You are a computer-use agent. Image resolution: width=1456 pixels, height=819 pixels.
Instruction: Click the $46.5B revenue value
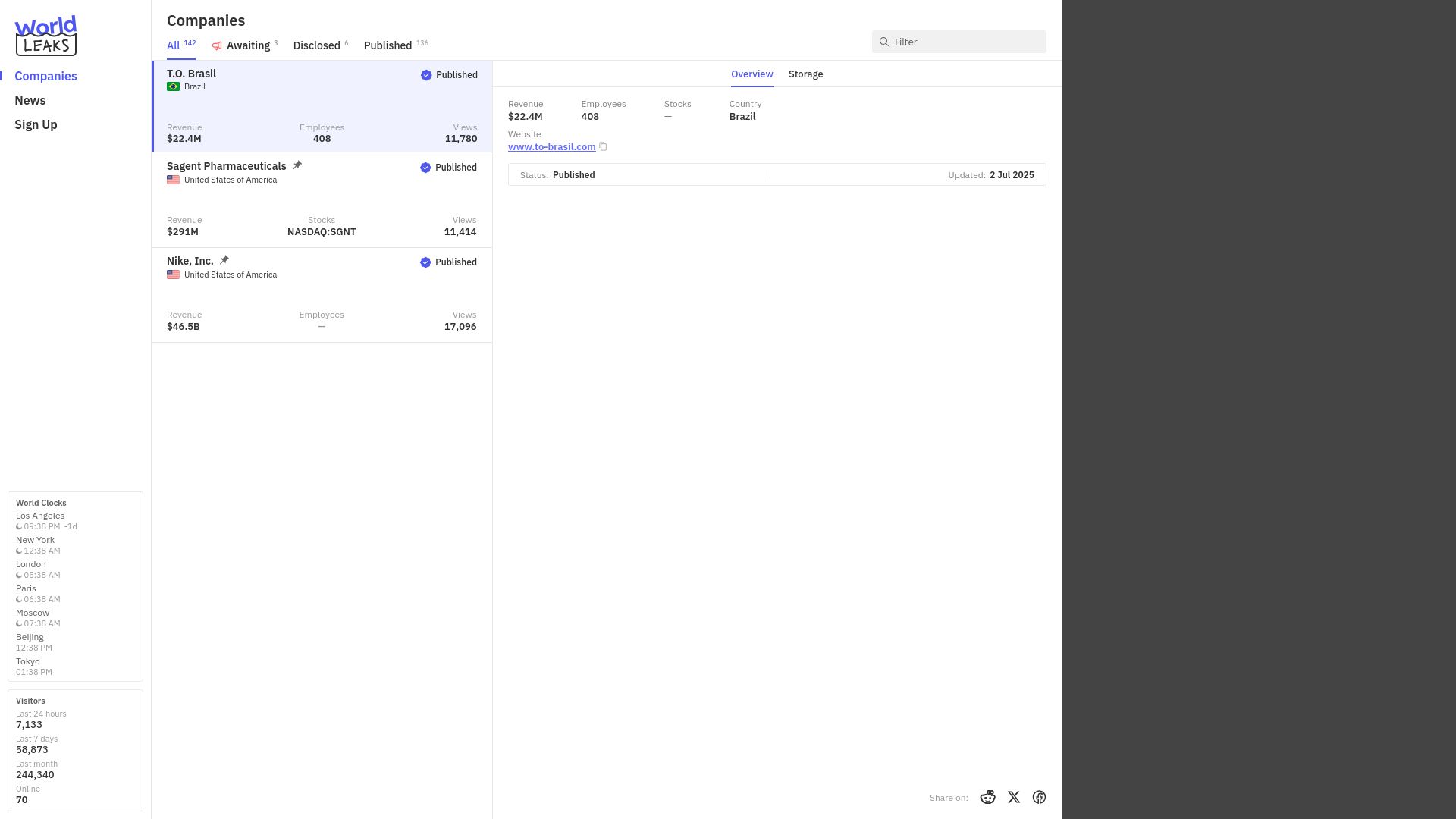coord(184,327)
